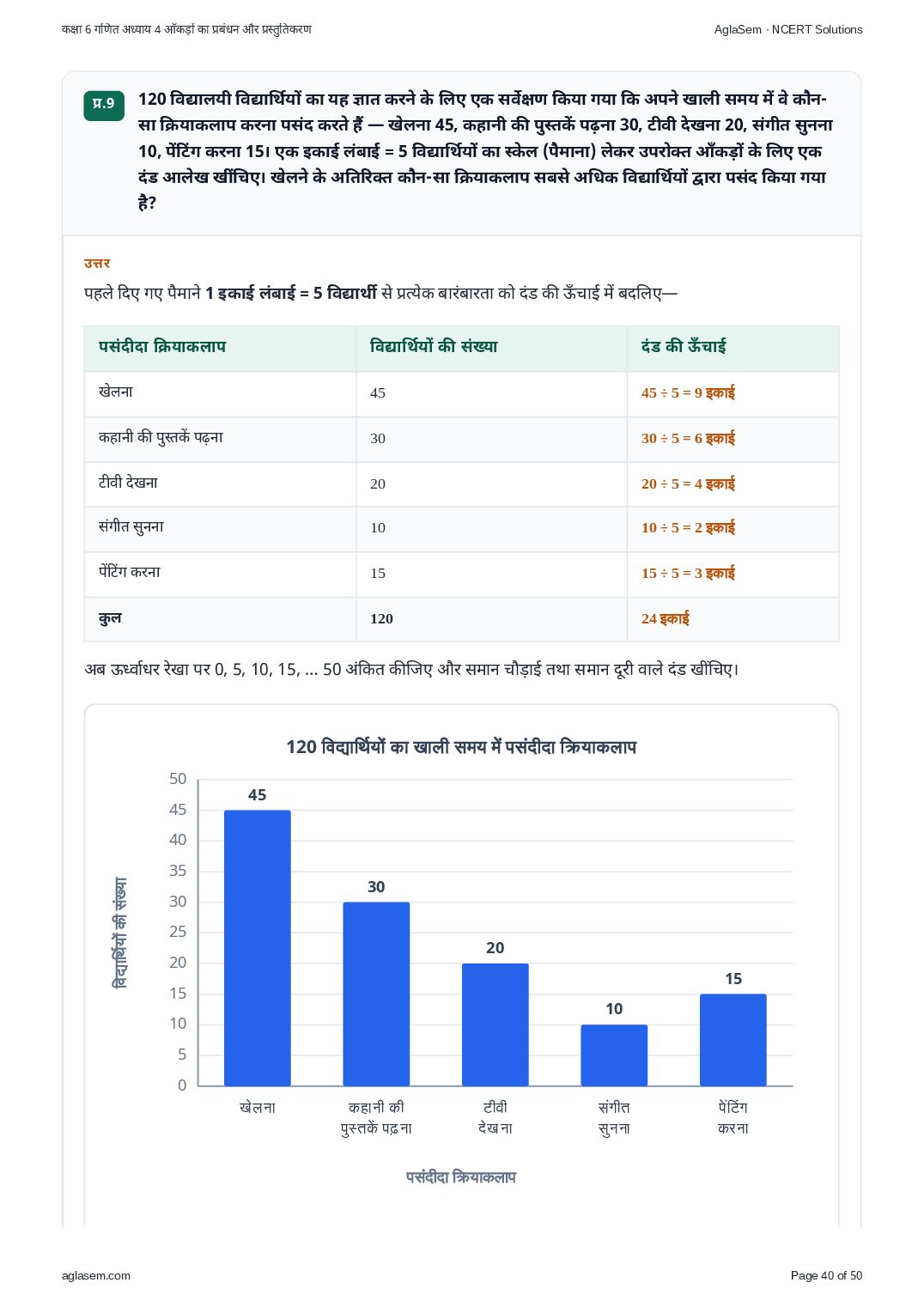Screen dimensions: 924x1307
Task: Click the संगीत सुनना bar with value 10
Action: pyautogui.click(x=614, y=1055)
